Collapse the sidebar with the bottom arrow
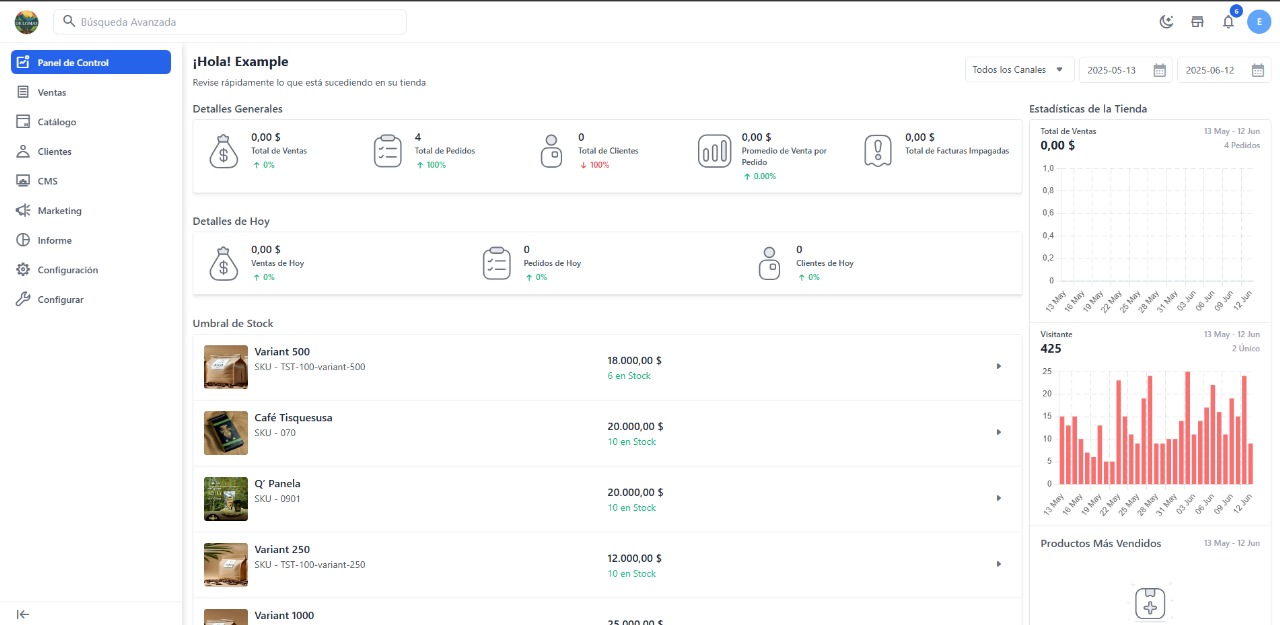 click(x=22, y=614)
